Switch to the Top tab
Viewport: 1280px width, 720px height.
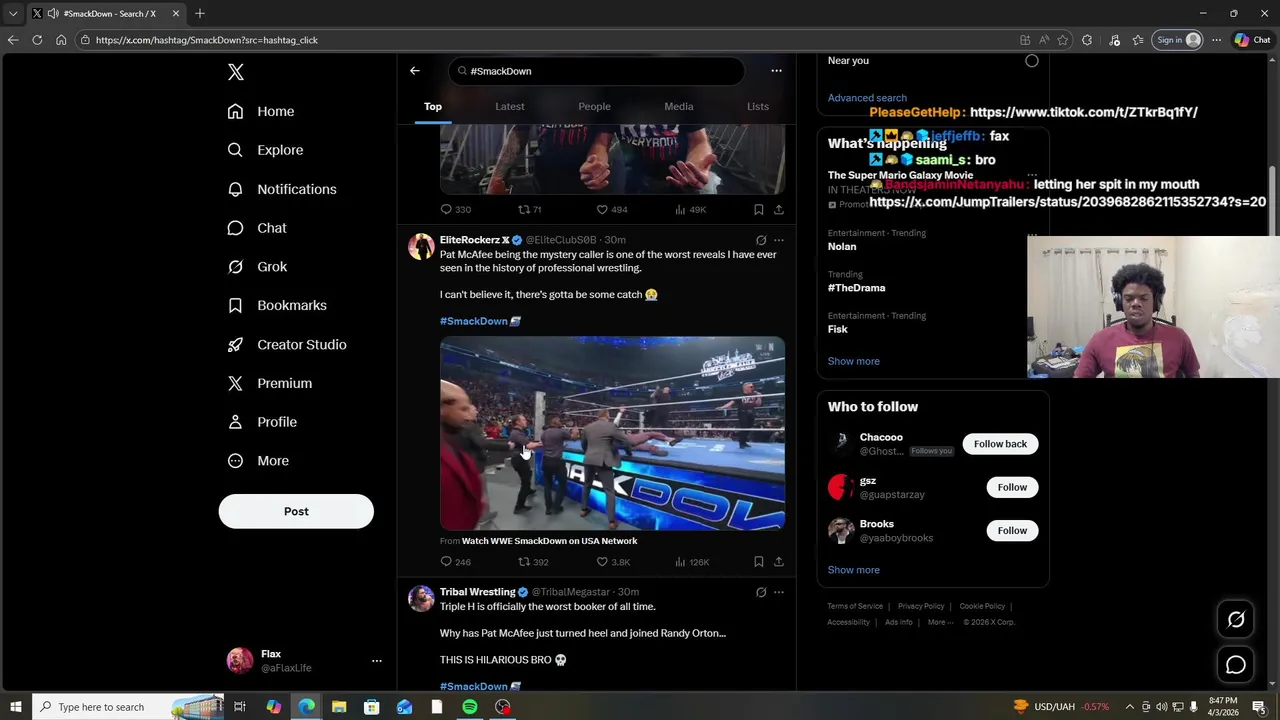(x=433, y=106)
